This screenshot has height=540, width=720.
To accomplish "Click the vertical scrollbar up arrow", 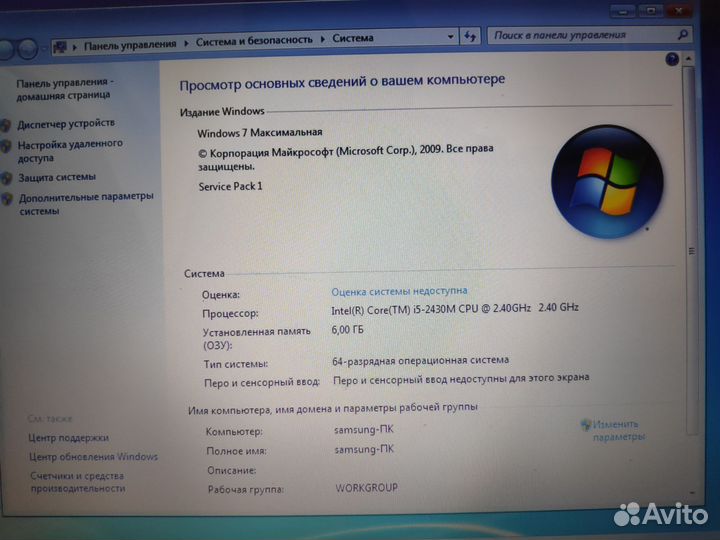I will point(688,59).
